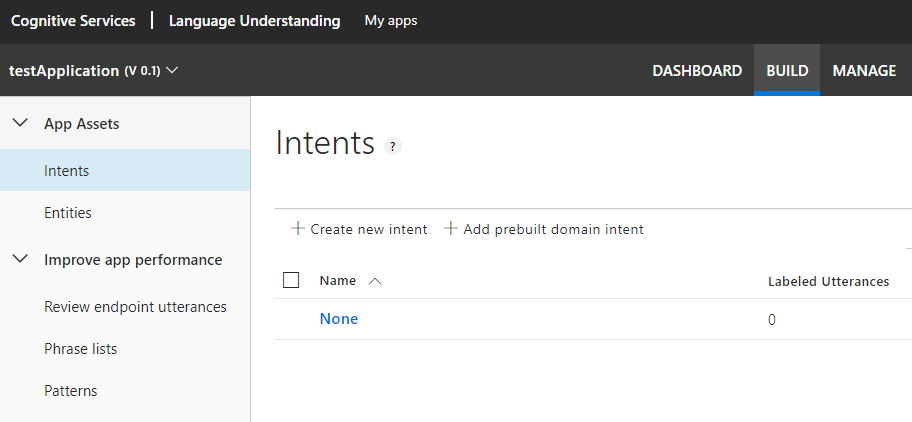Click the Cognitive Services header link
Viewport: 912px width, 422px height.
click(x=73, y=20)
